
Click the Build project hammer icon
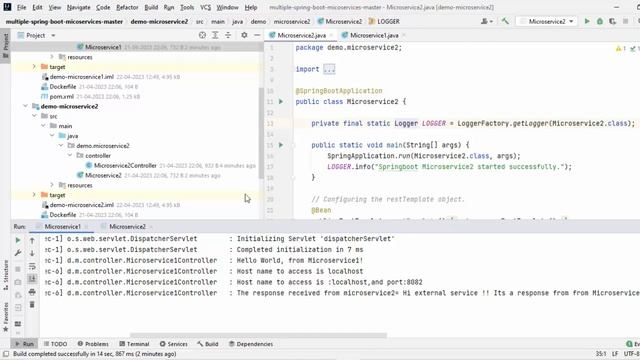[505, 21]
